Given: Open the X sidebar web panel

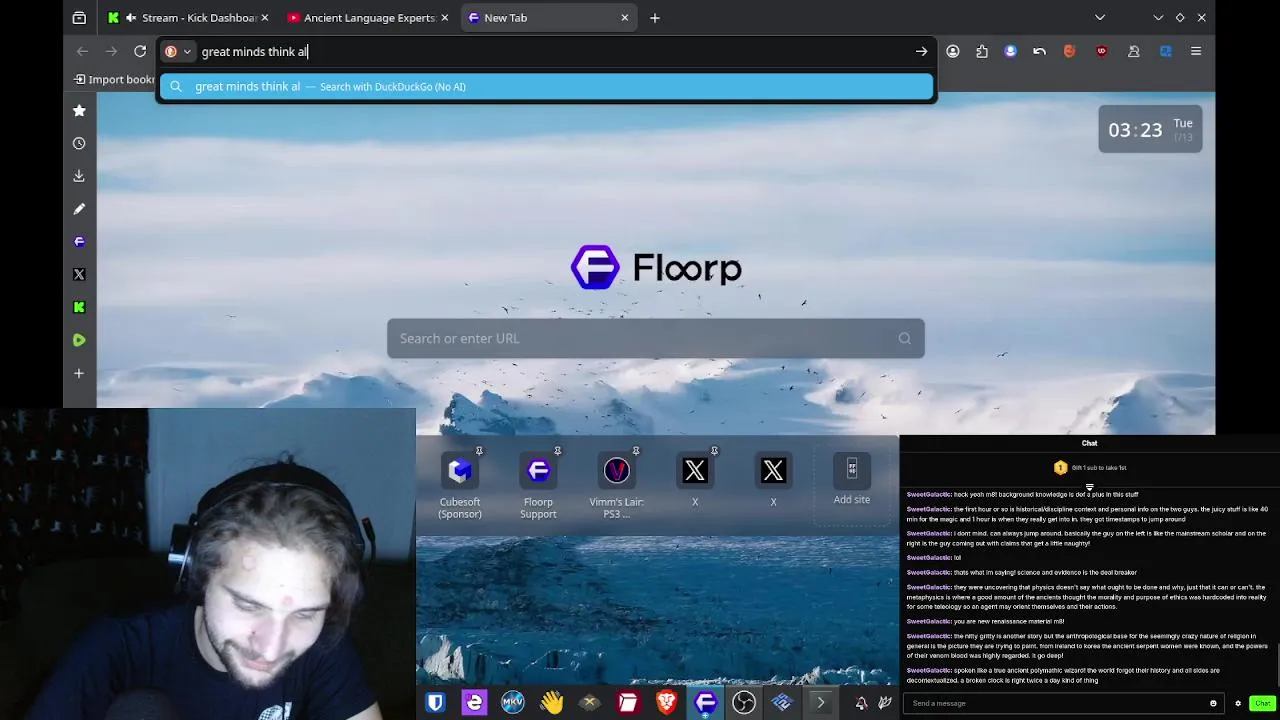Looking at the screenshot, I should click(x=79, y=274).
